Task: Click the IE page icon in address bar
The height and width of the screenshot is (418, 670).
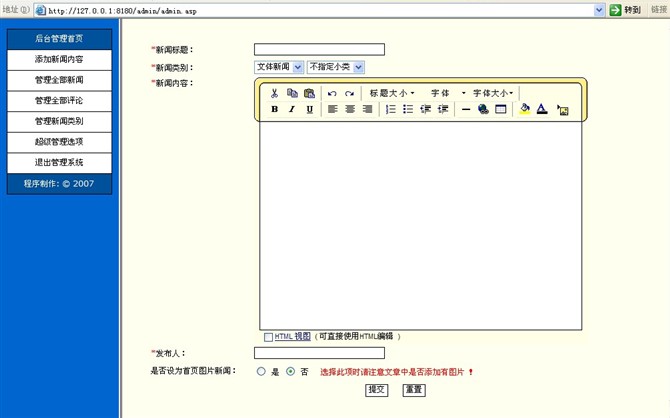Action: [x=41, y=10]
